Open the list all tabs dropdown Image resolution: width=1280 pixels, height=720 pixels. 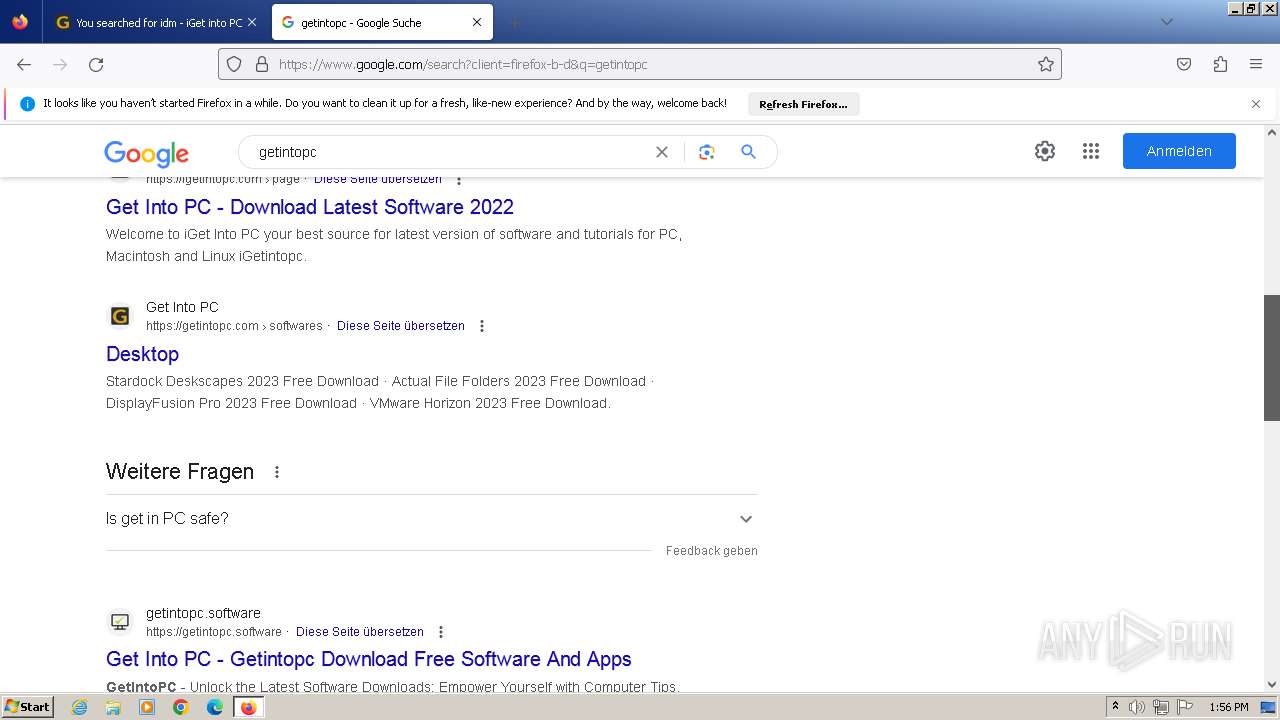tap(1167, 22)
